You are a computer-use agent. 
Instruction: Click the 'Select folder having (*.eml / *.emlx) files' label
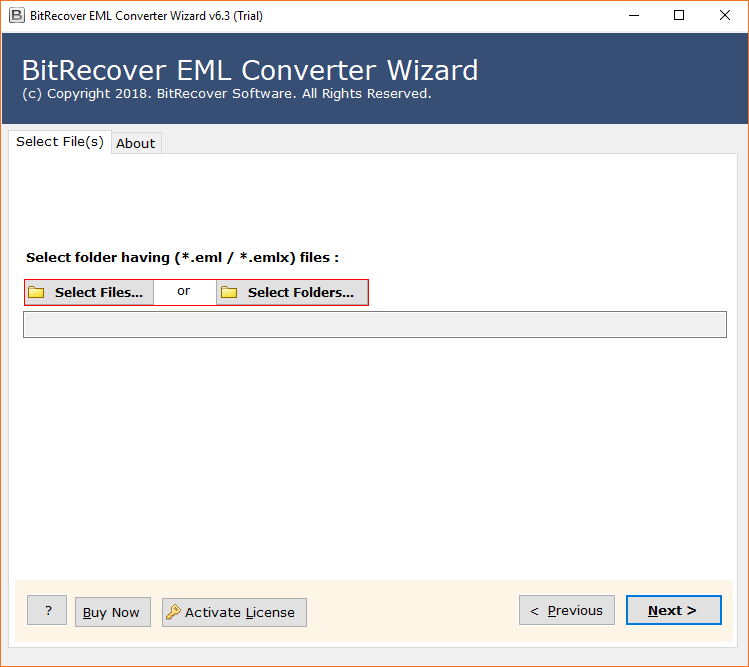click(x=182, y=258)
